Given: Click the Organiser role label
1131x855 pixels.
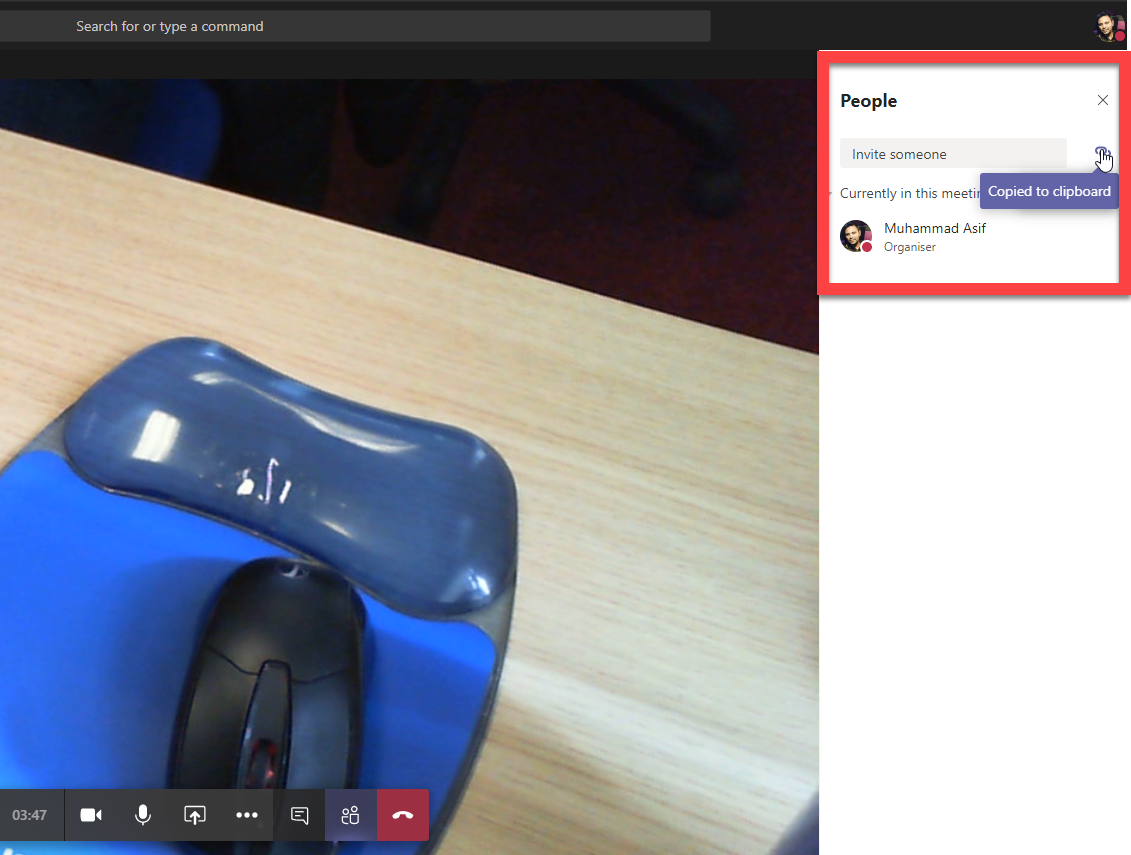Looking at the screenshot, I should [x=910, y=247].
